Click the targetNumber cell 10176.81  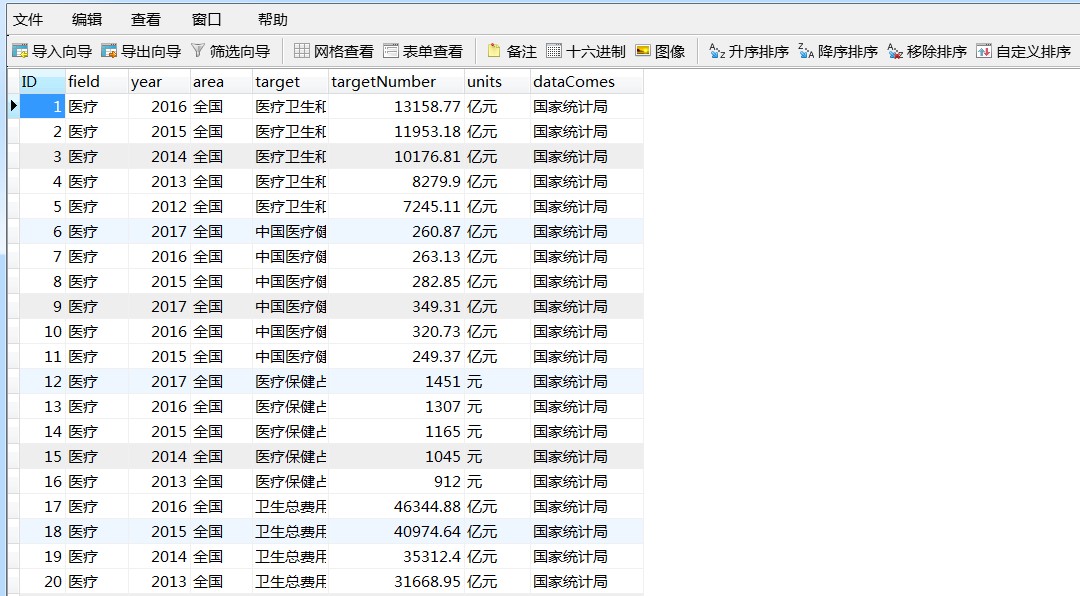[397, 156]
